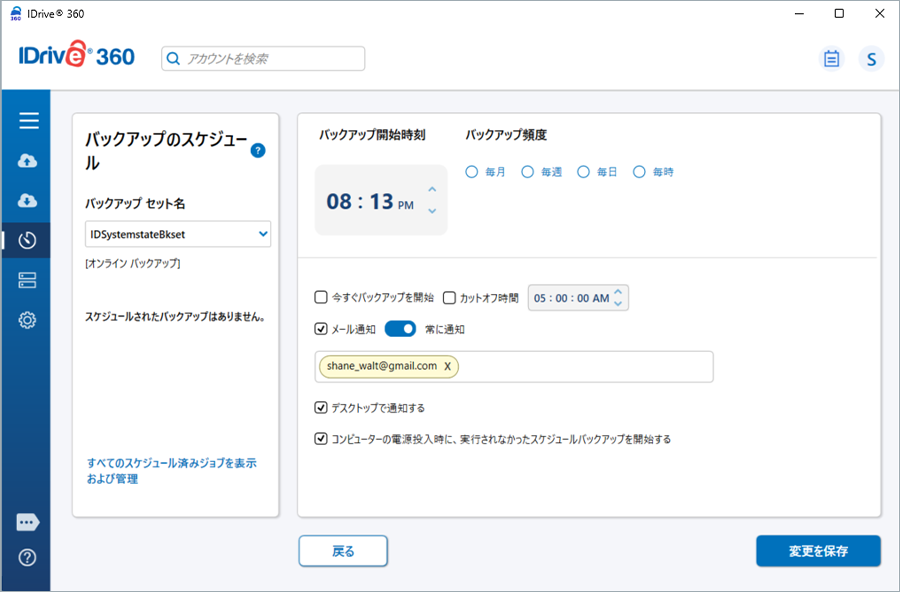Open the user profile avatar S
Viewport: 900px width, 592px height.
click(x=871, y=59)
